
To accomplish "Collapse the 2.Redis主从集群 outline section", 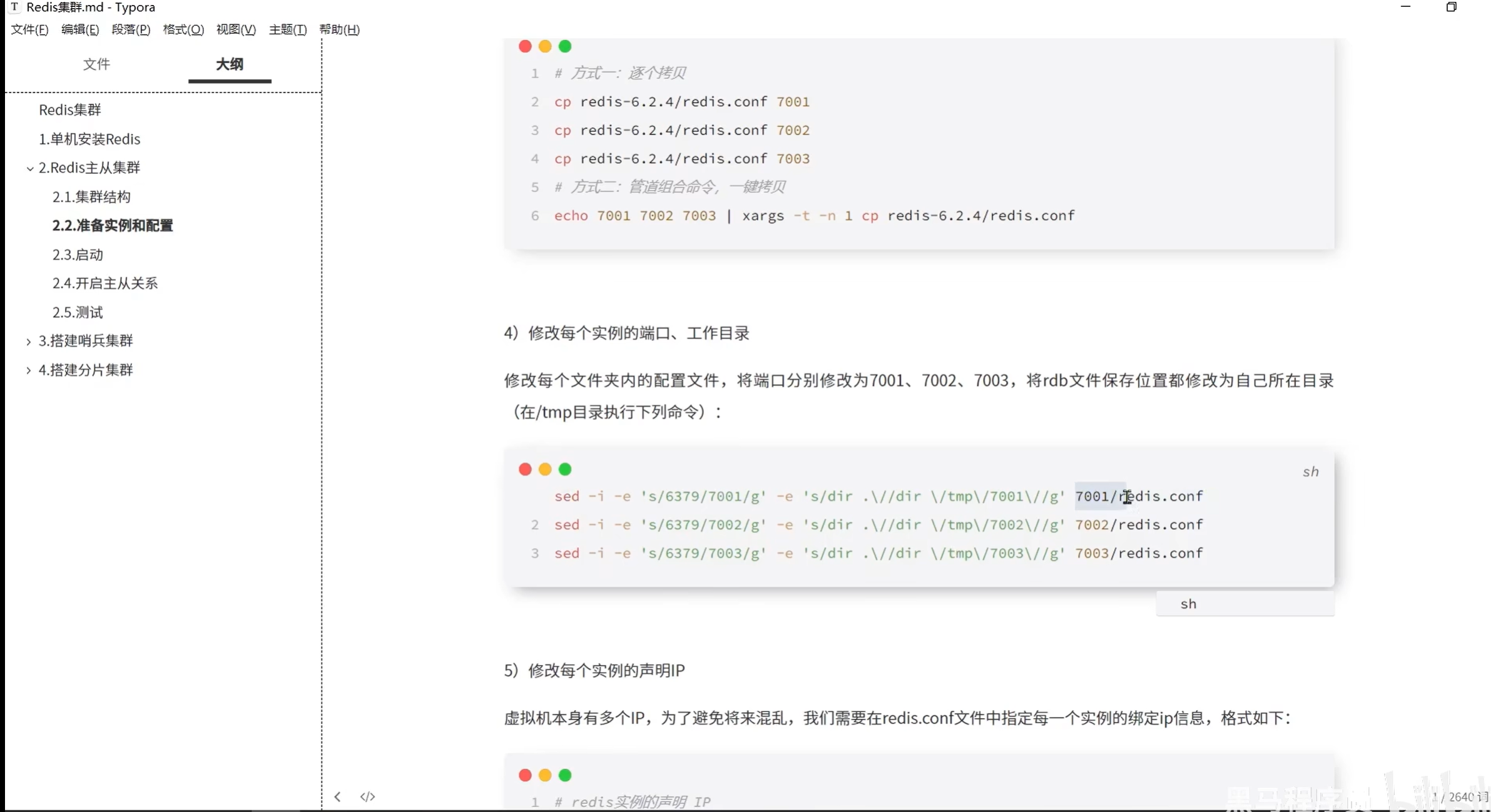I will [29, 168].
